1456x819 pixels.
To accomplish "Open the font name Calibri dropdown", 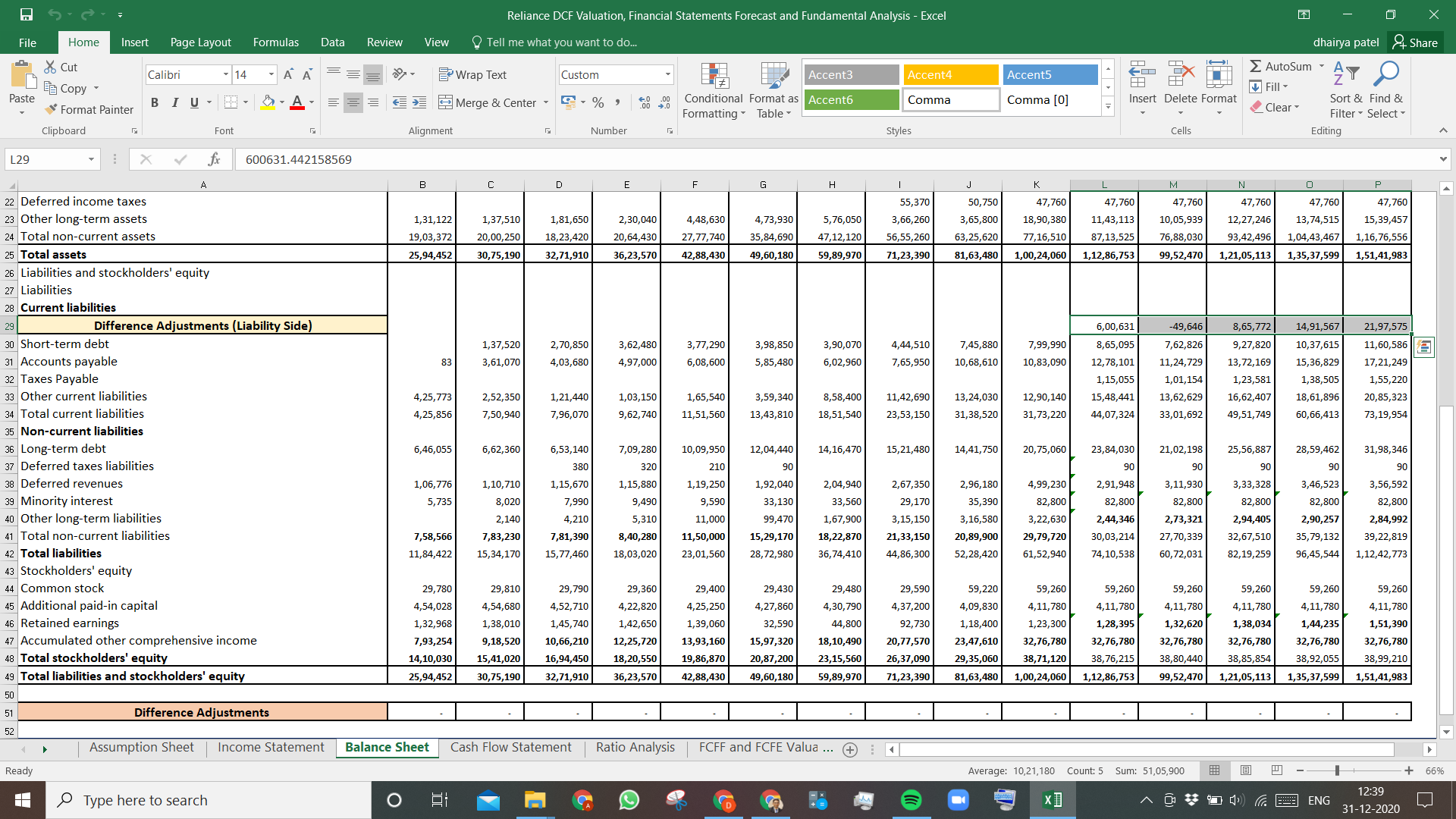I will click(x=226, y=74).
